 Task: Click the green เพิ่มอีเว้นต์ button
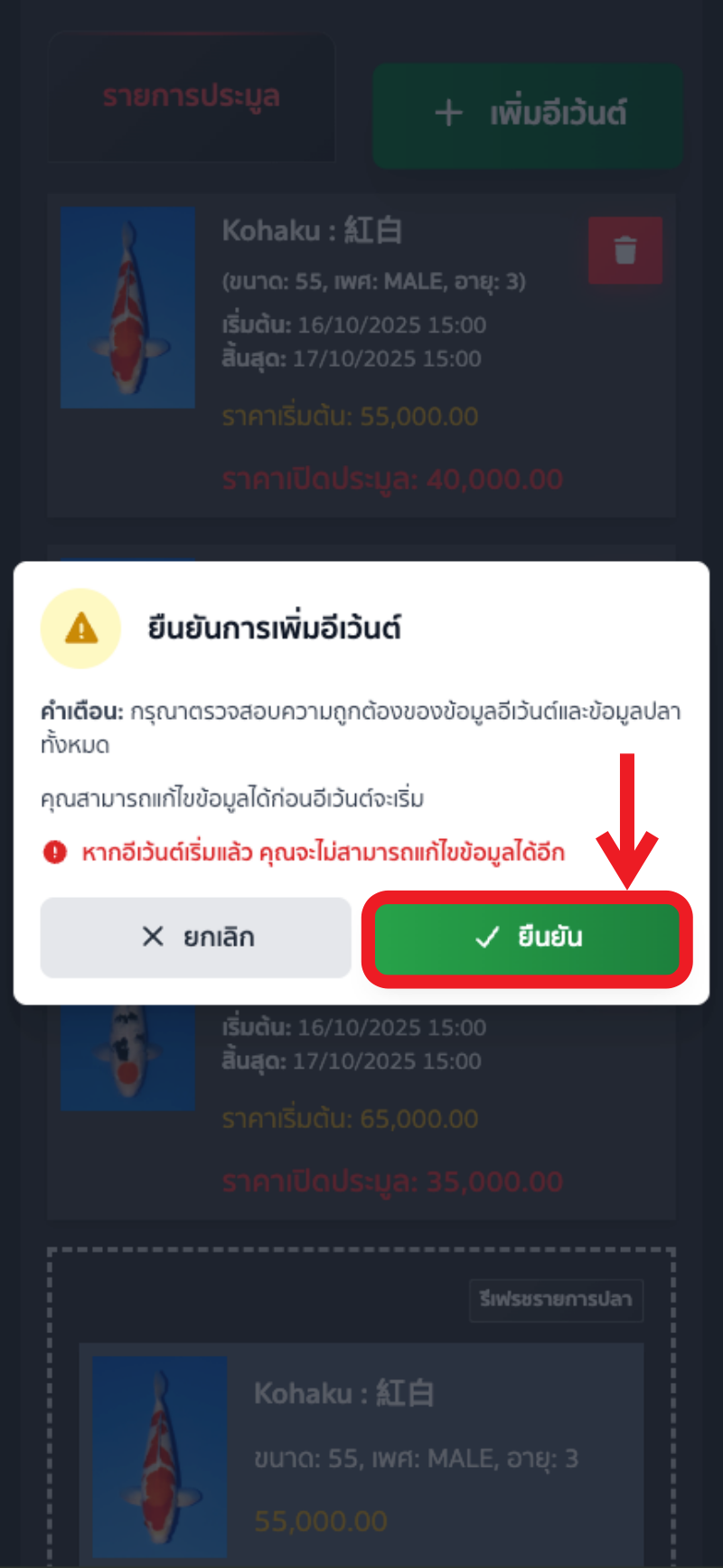529,115
